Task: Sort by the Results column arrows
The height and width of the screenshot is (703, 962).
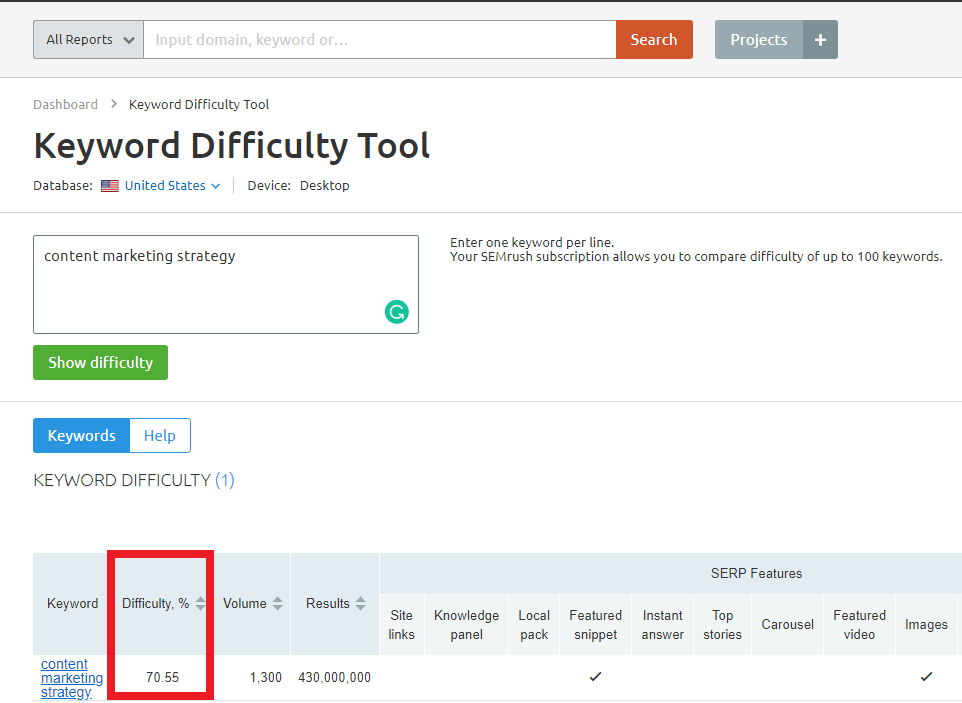Action: click(x=362, y=603)
